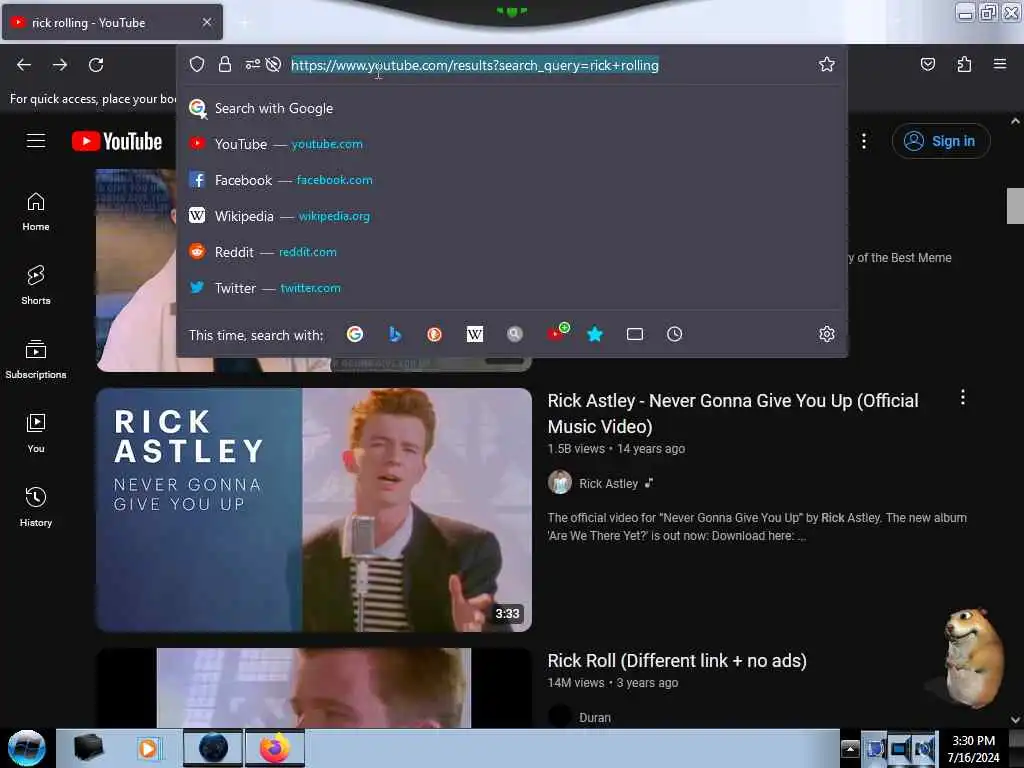Open the Windows Start orb
Viewport: 1024px width, 768px height.
pos(26,748)
